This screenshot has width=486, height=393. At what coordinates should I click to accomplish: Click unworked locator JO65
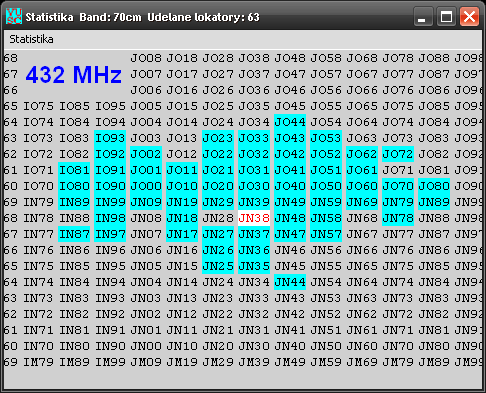(x=362, y=106)
